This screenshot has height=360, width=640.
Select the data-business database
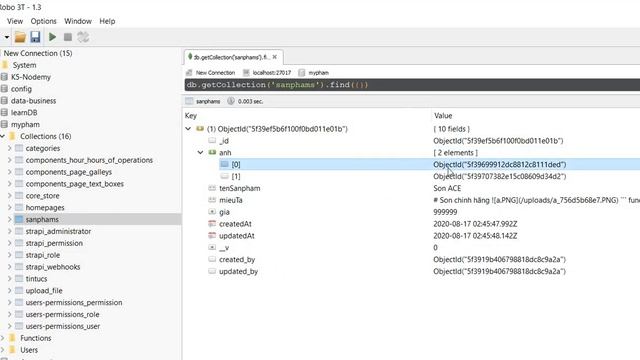(x=33, y=100)
